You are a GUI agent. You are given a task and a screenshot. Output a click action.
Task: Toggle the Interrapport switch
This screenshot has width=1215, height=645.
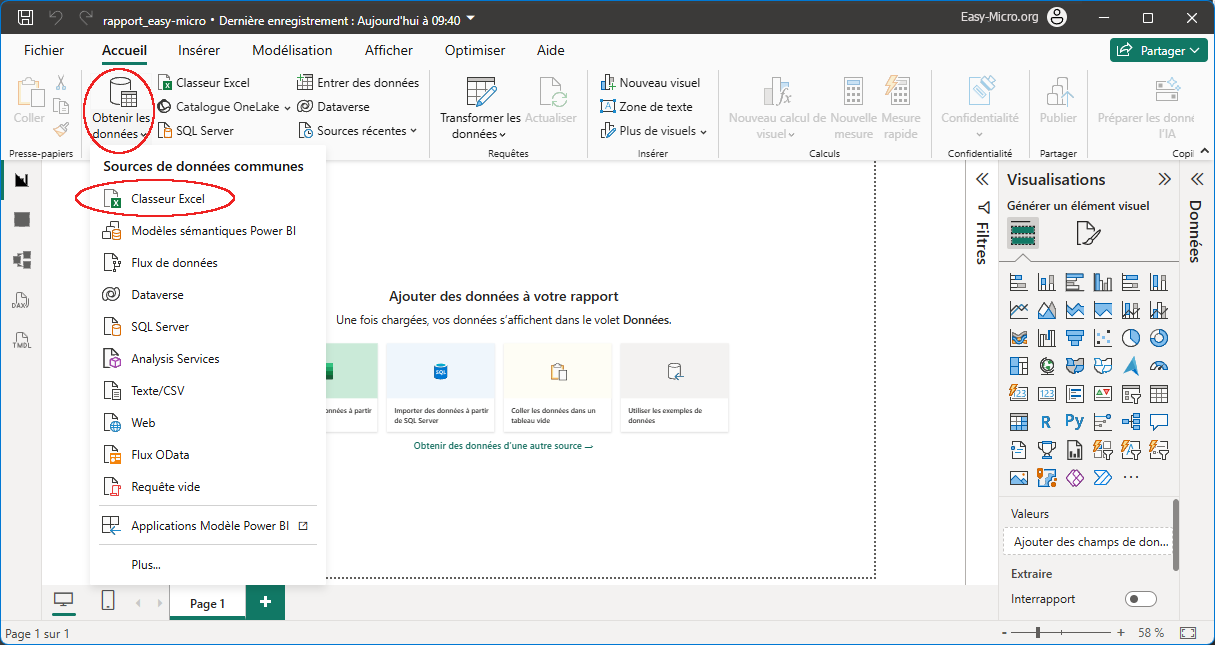pyautogui.click(x=1140, y=599)
